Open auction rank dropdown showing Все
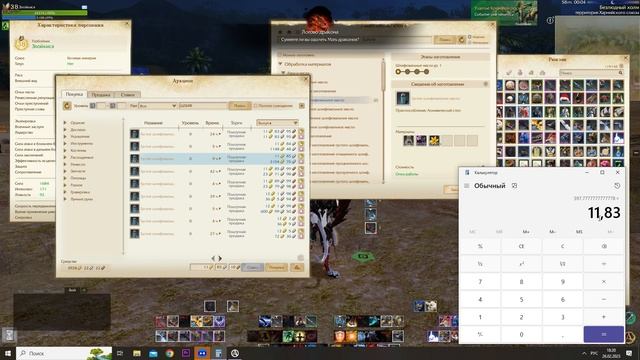 point(158,106)
